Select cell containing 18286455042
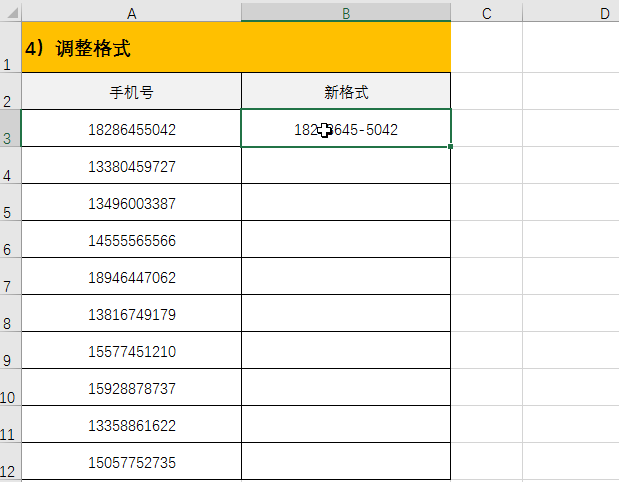 (131, 128)
